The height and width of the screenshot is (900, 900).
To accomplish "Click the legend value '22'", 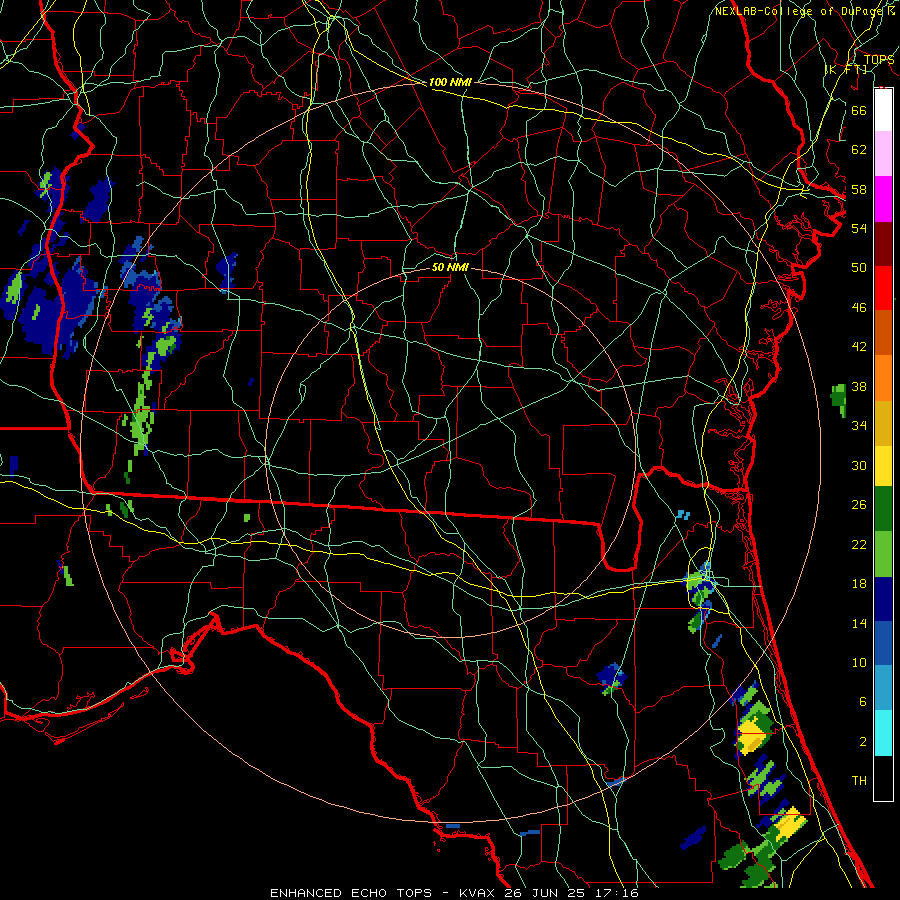I will 859,544.
